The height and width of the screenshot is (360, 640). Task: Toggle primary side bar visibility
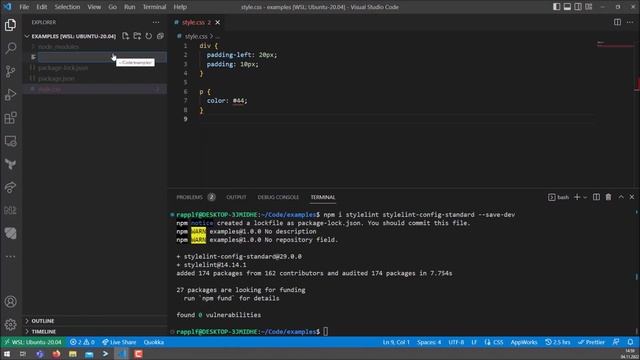[x=556, y=7]
